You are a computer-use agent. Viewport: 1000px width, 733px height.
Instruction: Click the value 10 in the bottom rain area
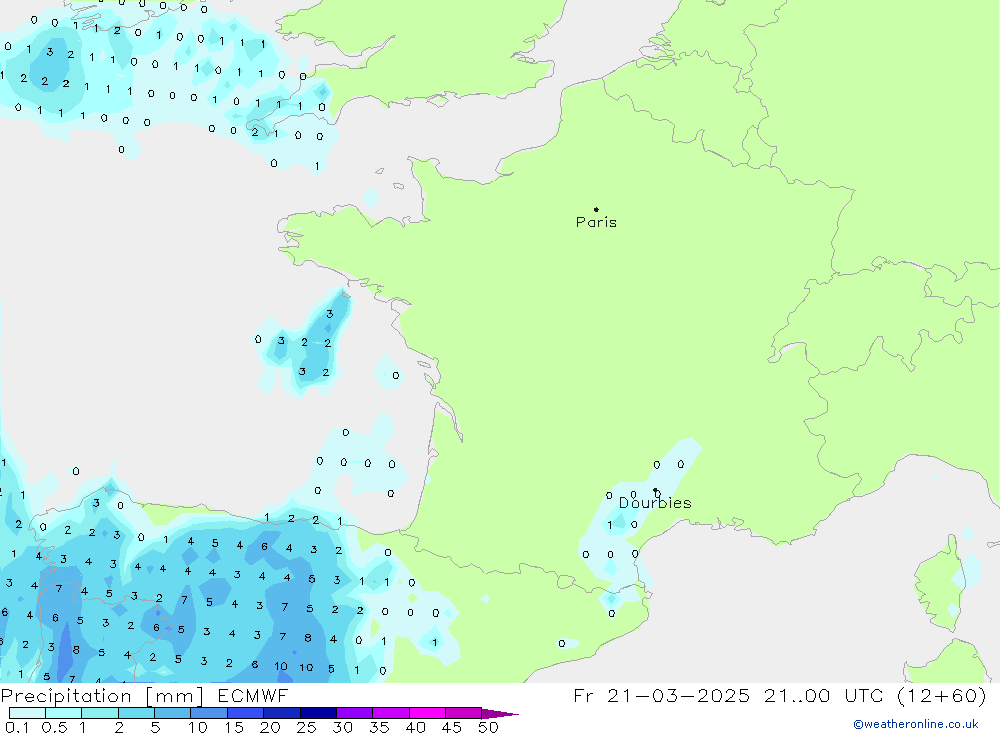click(x=281, y=667)
